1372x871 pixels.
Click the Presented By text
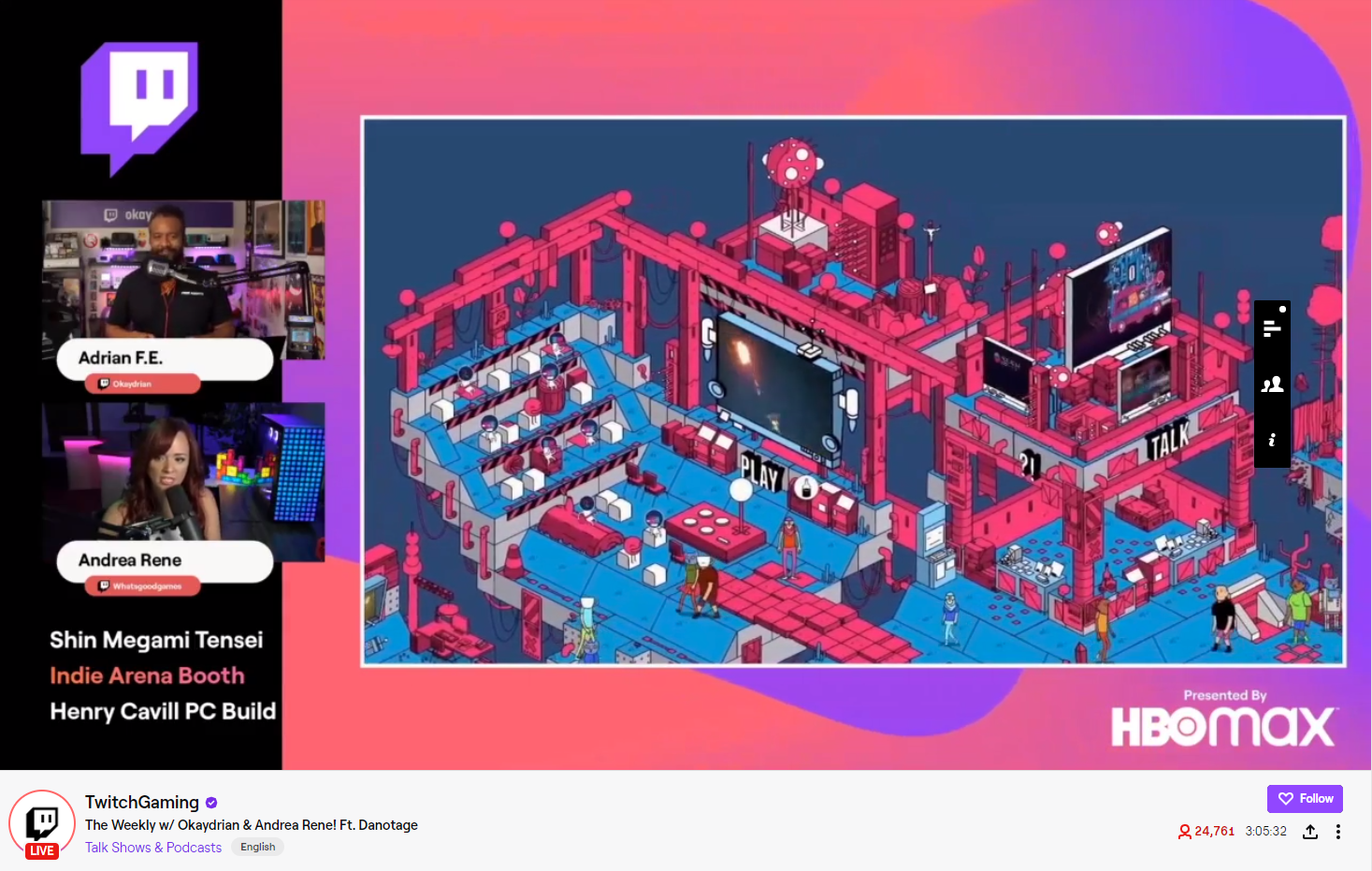tap(1225, 695)
